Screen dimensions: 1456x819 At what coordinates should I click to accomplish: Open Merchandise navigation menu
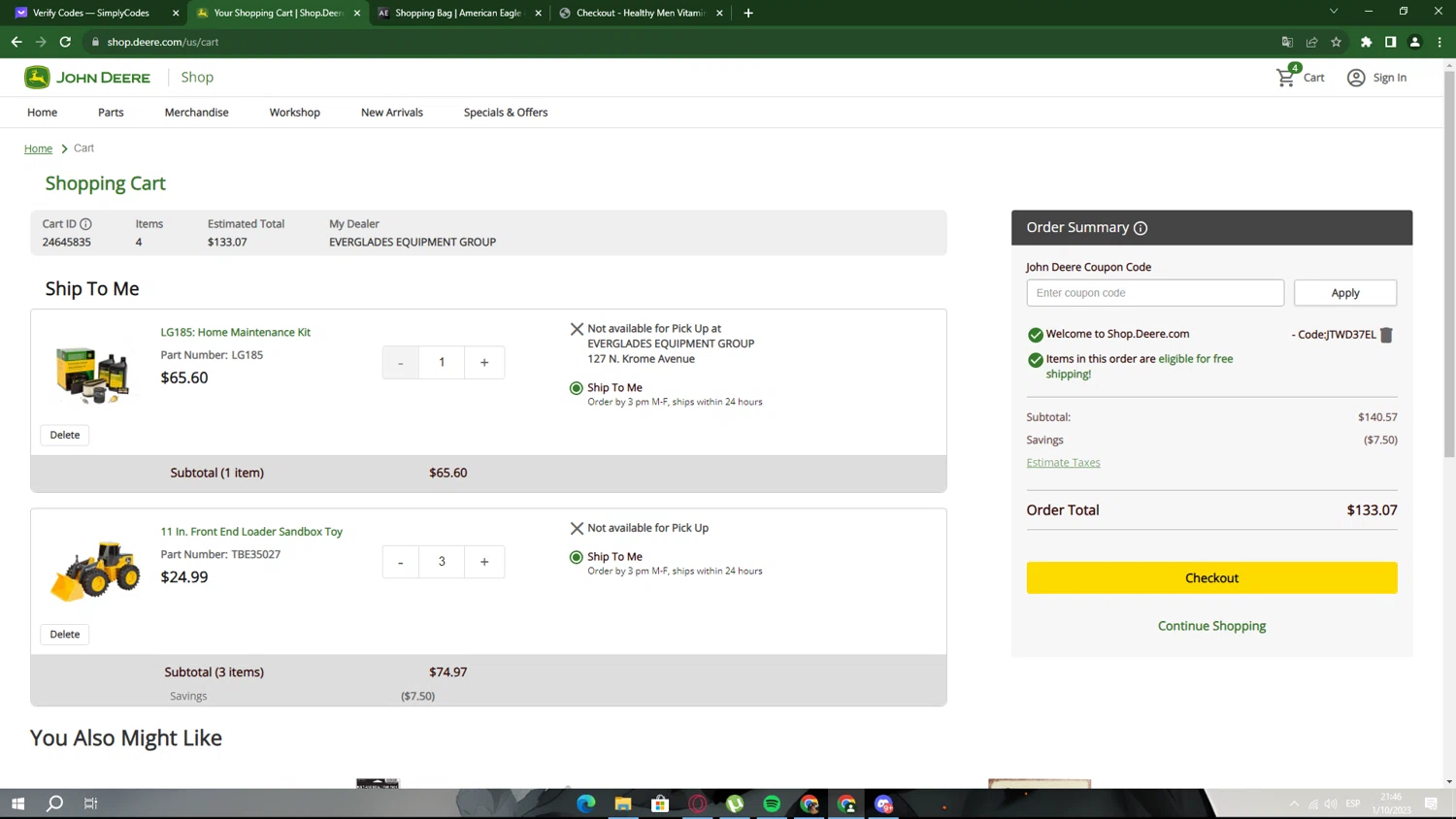196,113
